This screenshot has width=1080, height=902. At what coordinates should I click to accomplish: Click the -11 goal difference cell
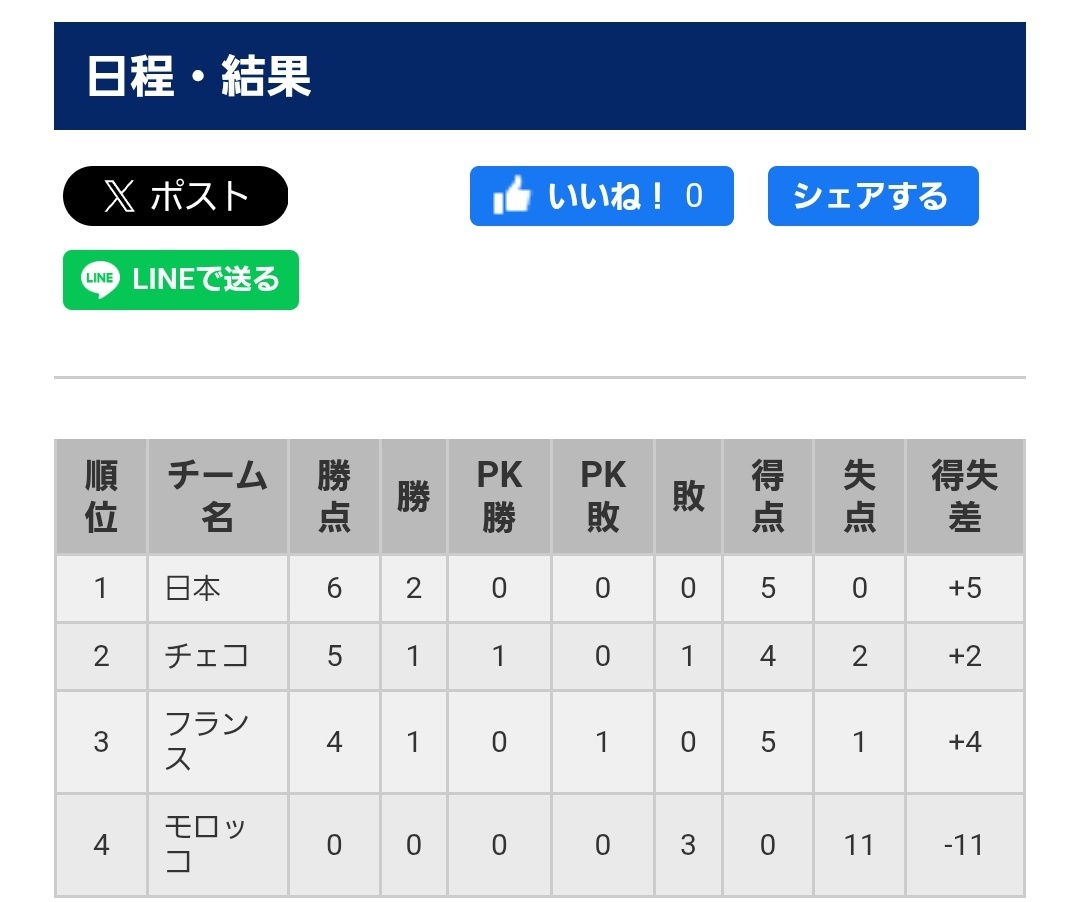pos(964,844)
